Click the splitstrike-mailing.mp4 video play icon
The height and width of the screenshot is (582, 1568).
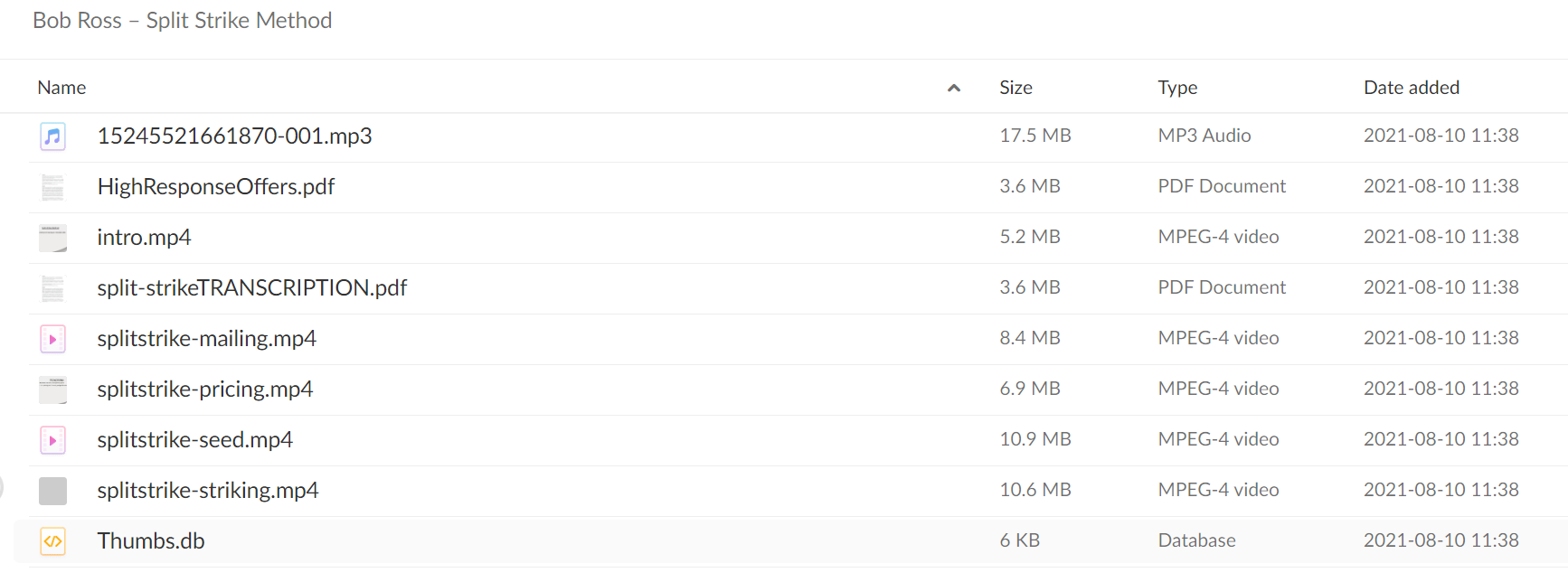[52, 339]
